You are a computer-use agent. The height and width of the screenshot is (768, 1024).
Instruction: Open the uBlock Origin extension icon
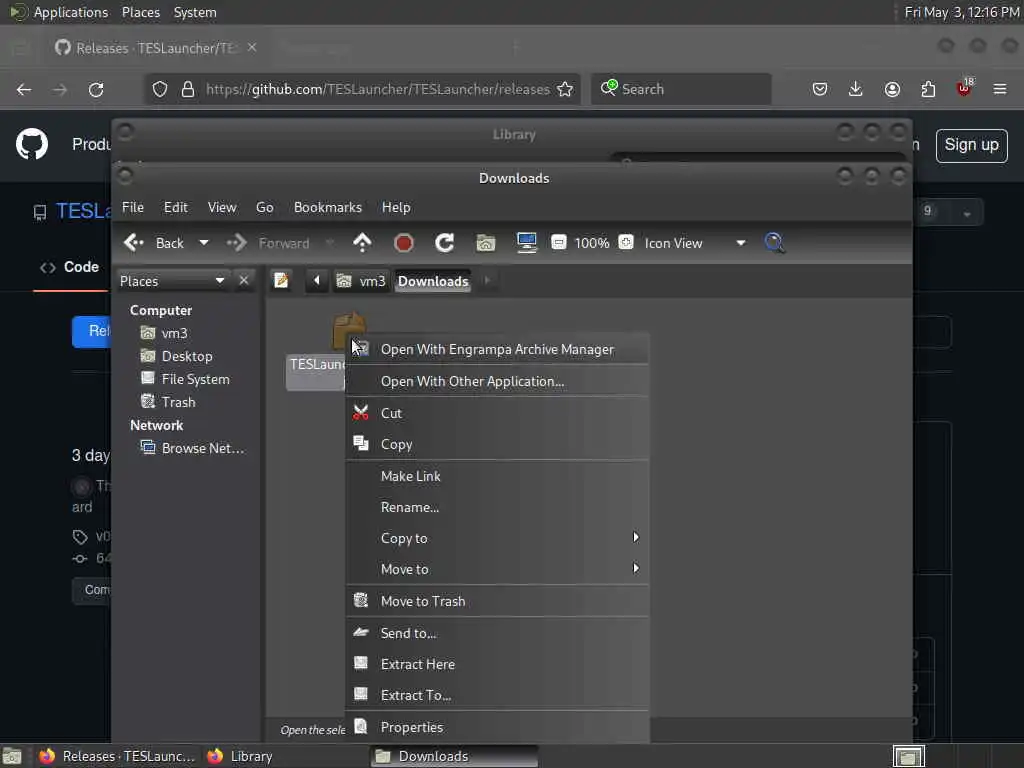tap(964, 88)
